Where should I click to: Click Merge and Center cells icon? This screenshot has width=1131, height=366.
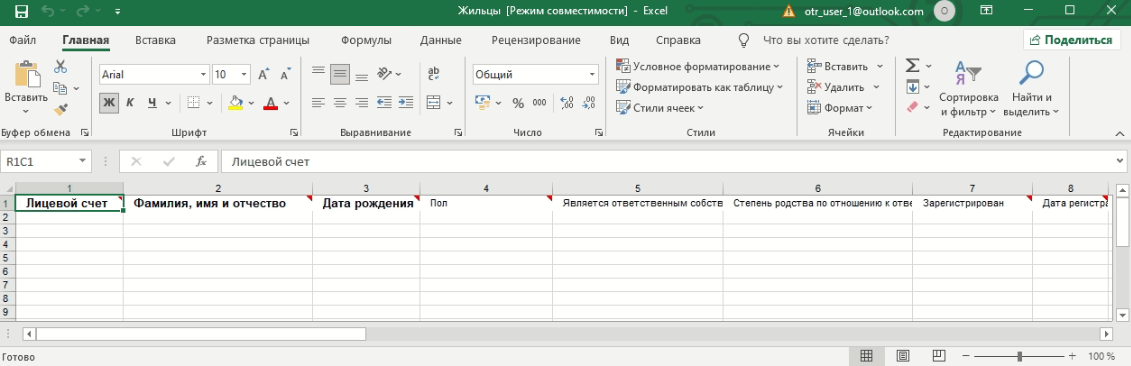click(434, 103)
